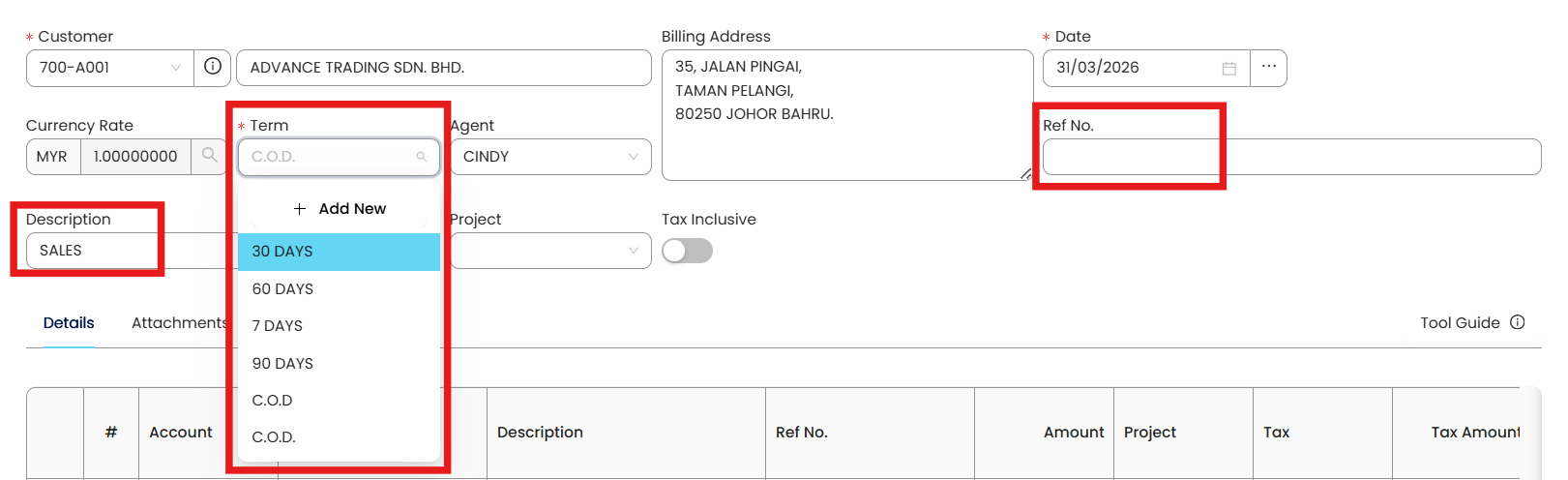Screen dimensions: 1568x480
Task: Click the plus icon beside Add New
Action: [300, 209]
